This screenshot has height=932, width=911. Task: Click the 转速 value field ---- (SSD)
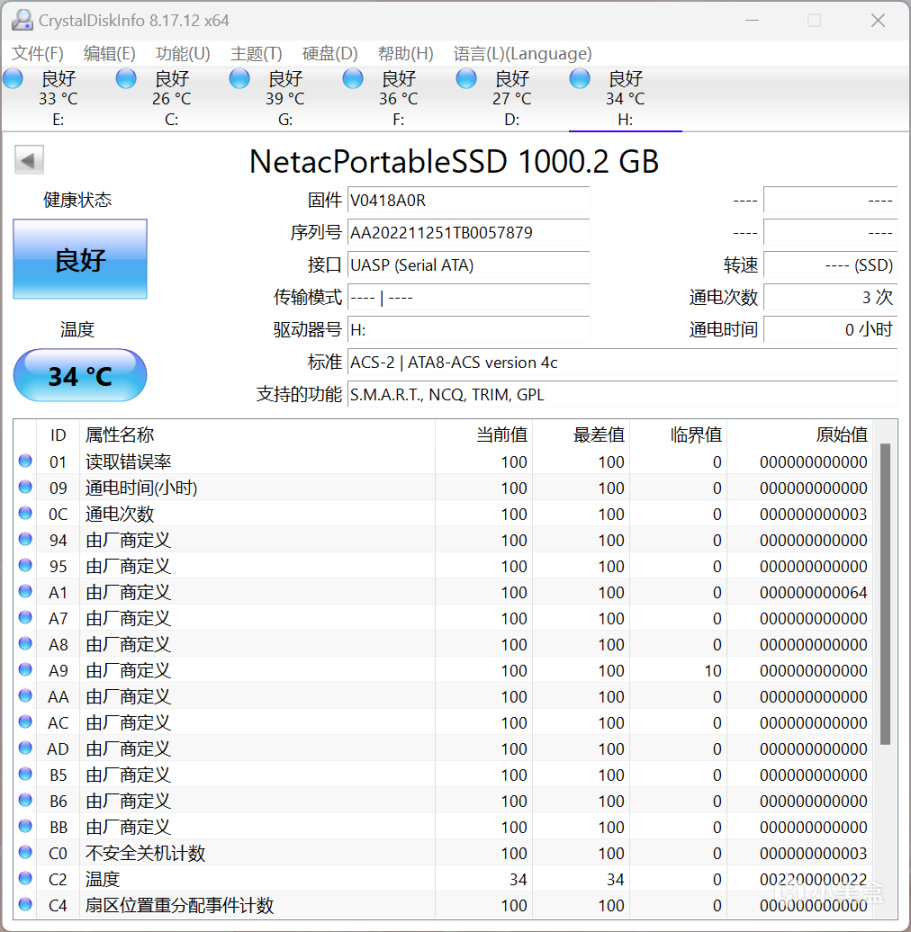(x=830, y=265)
